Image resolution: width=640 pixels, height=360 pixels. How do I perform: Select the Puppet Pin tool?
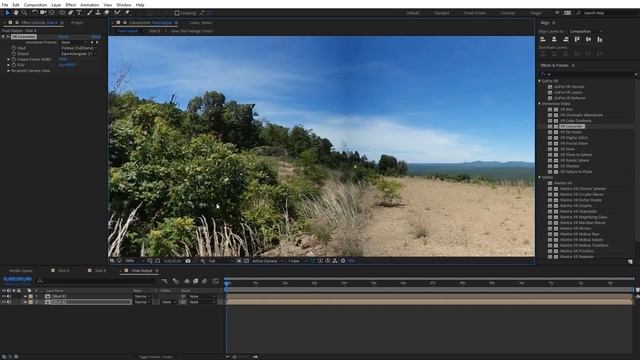tap(127, 13)
